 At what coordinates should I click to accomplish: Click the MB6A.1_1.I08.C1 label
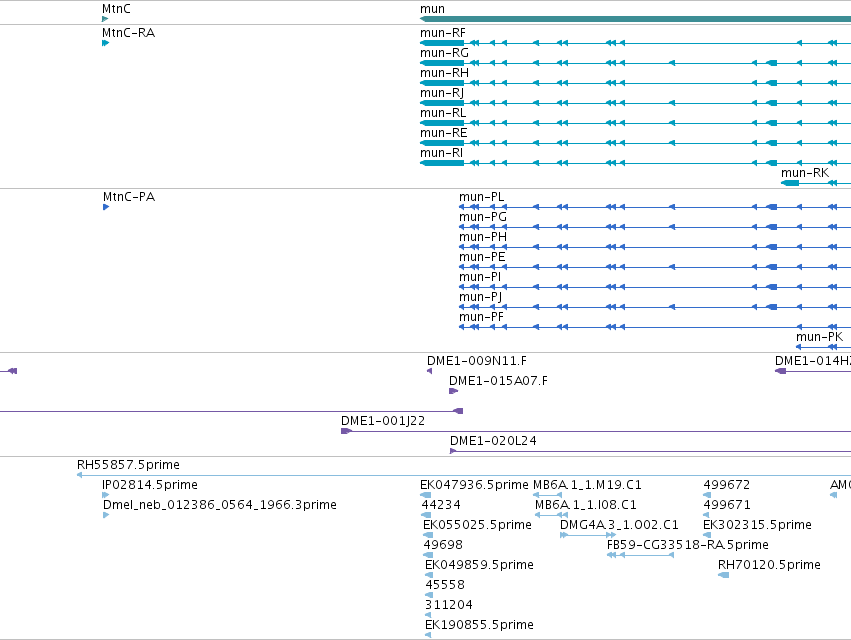point(586,505)
